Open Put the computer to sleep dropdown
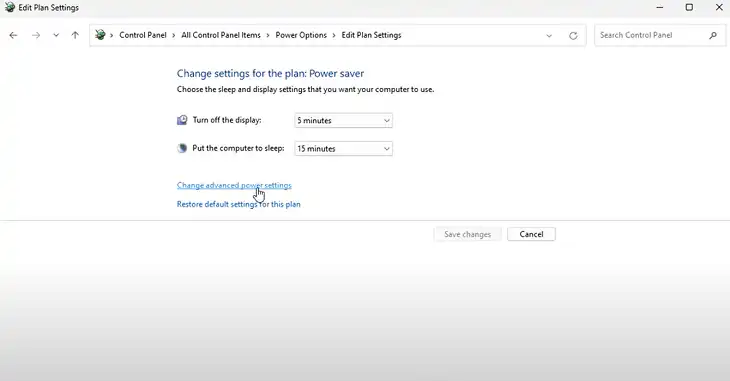730x381 pixels. point(344,149)
